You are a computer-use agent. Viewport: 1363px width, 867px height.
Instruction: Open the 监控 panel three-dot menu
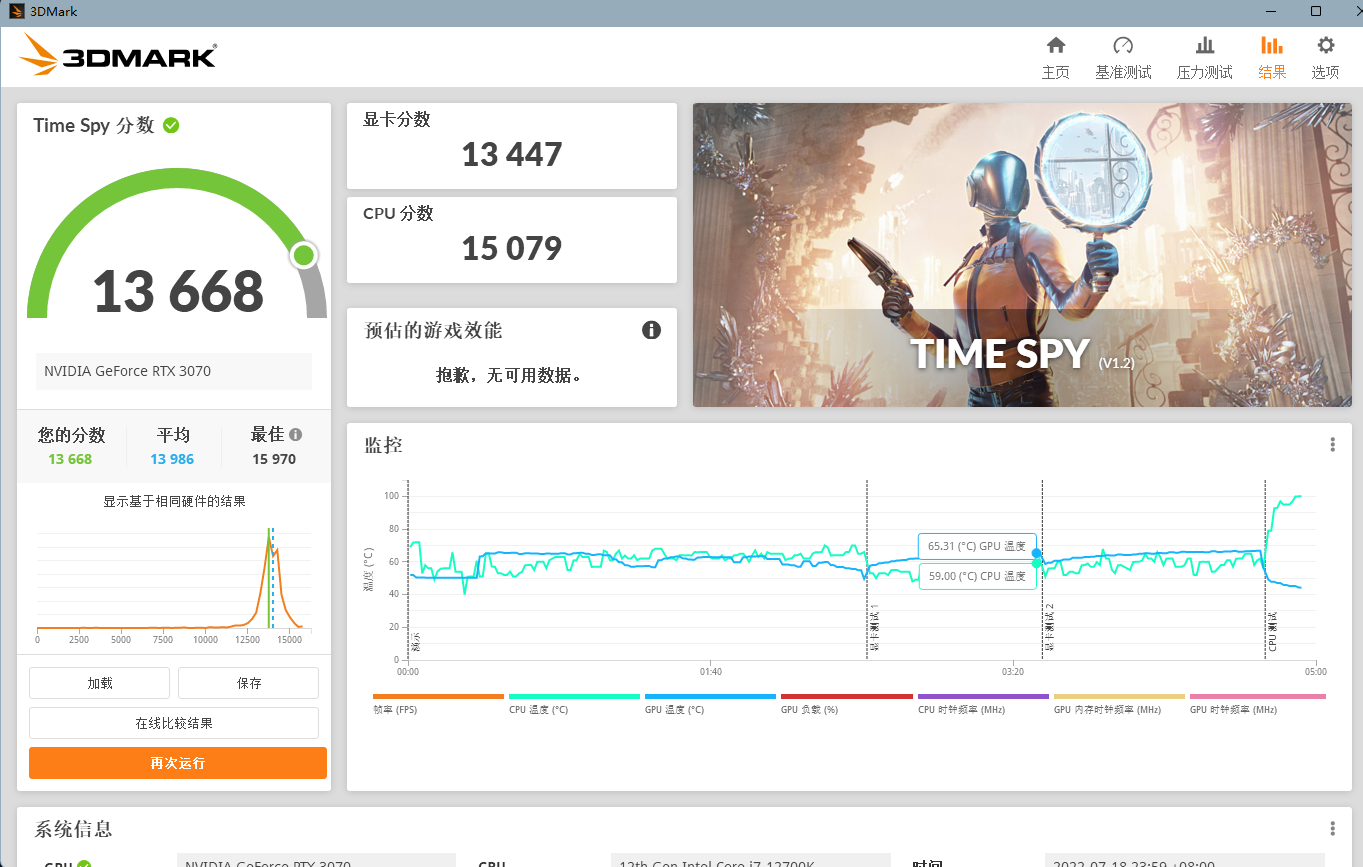click(x=1331, y=444)
